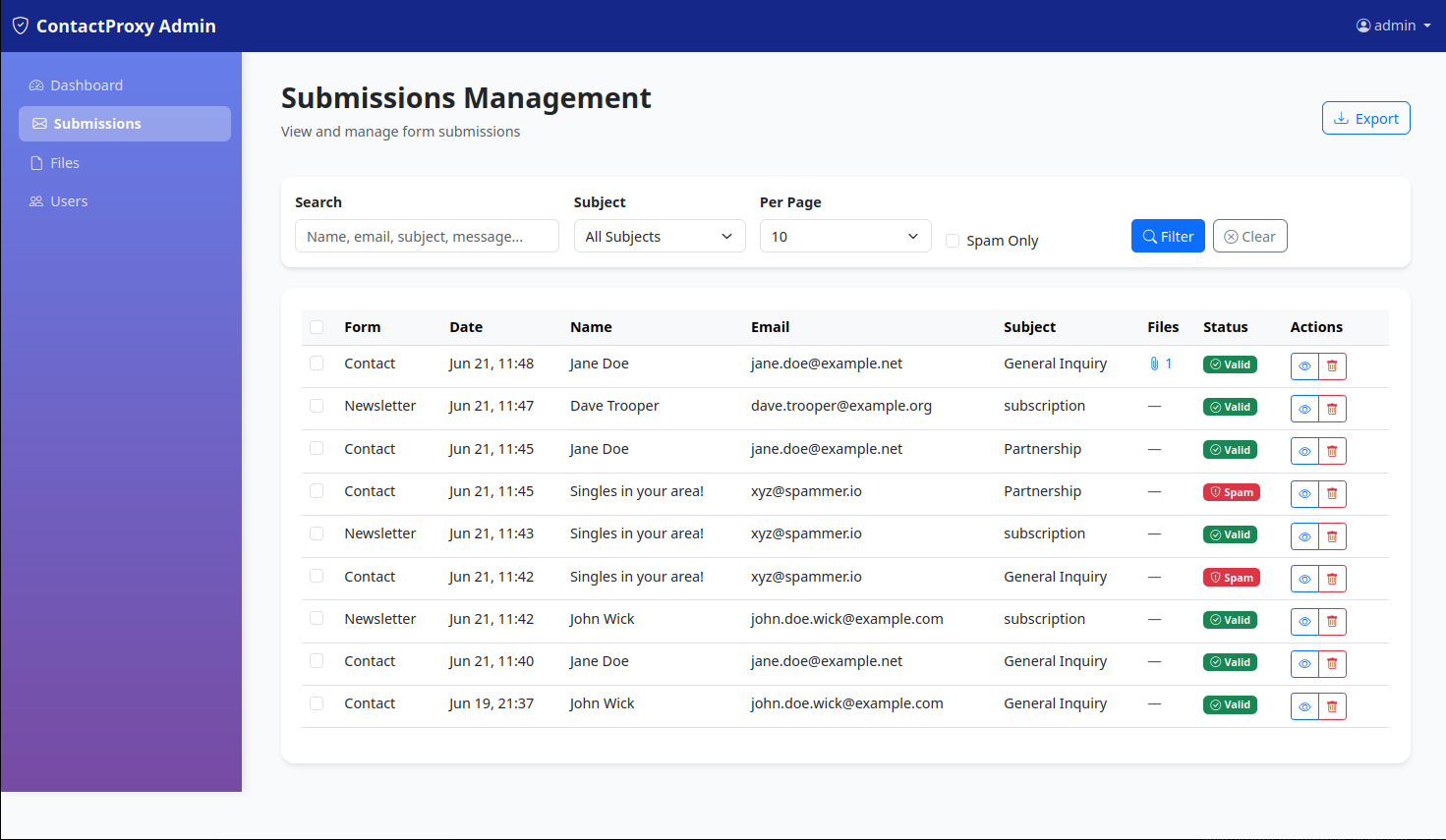This screenshot has width=1446, height=840.
Task: Click the Submissions envelope icon
Action: pos(38,123)
